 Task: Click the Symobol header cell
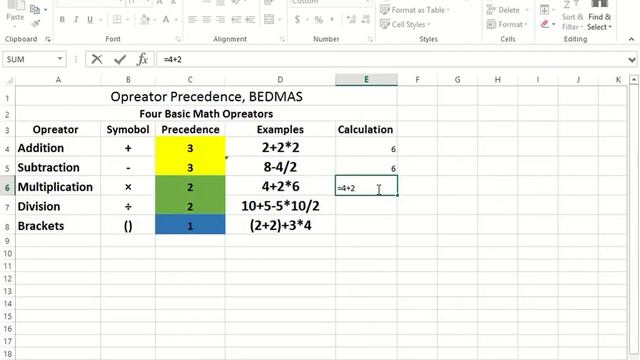pos(128,129)
